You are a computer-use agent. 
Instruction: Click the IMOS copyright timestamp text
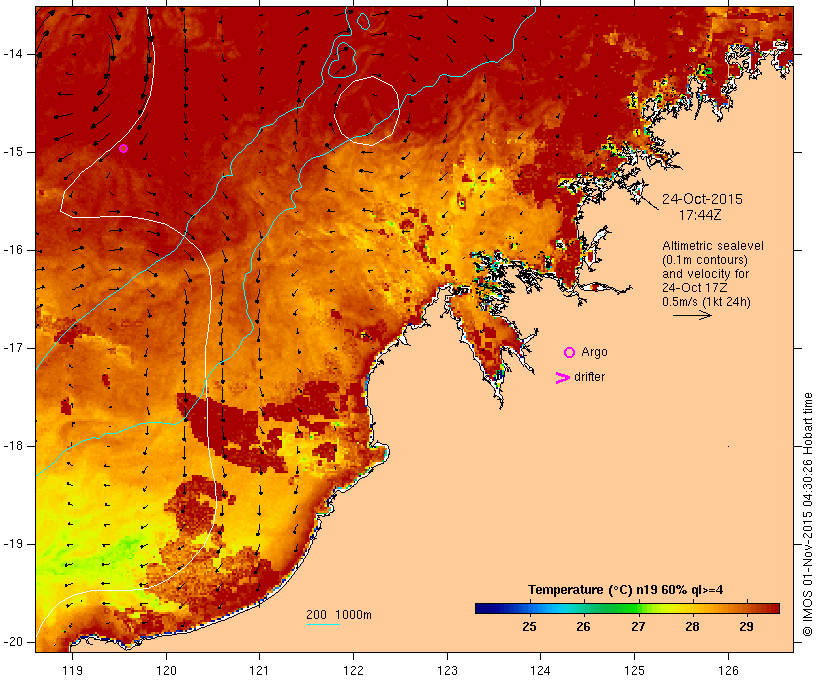[807, 515]
